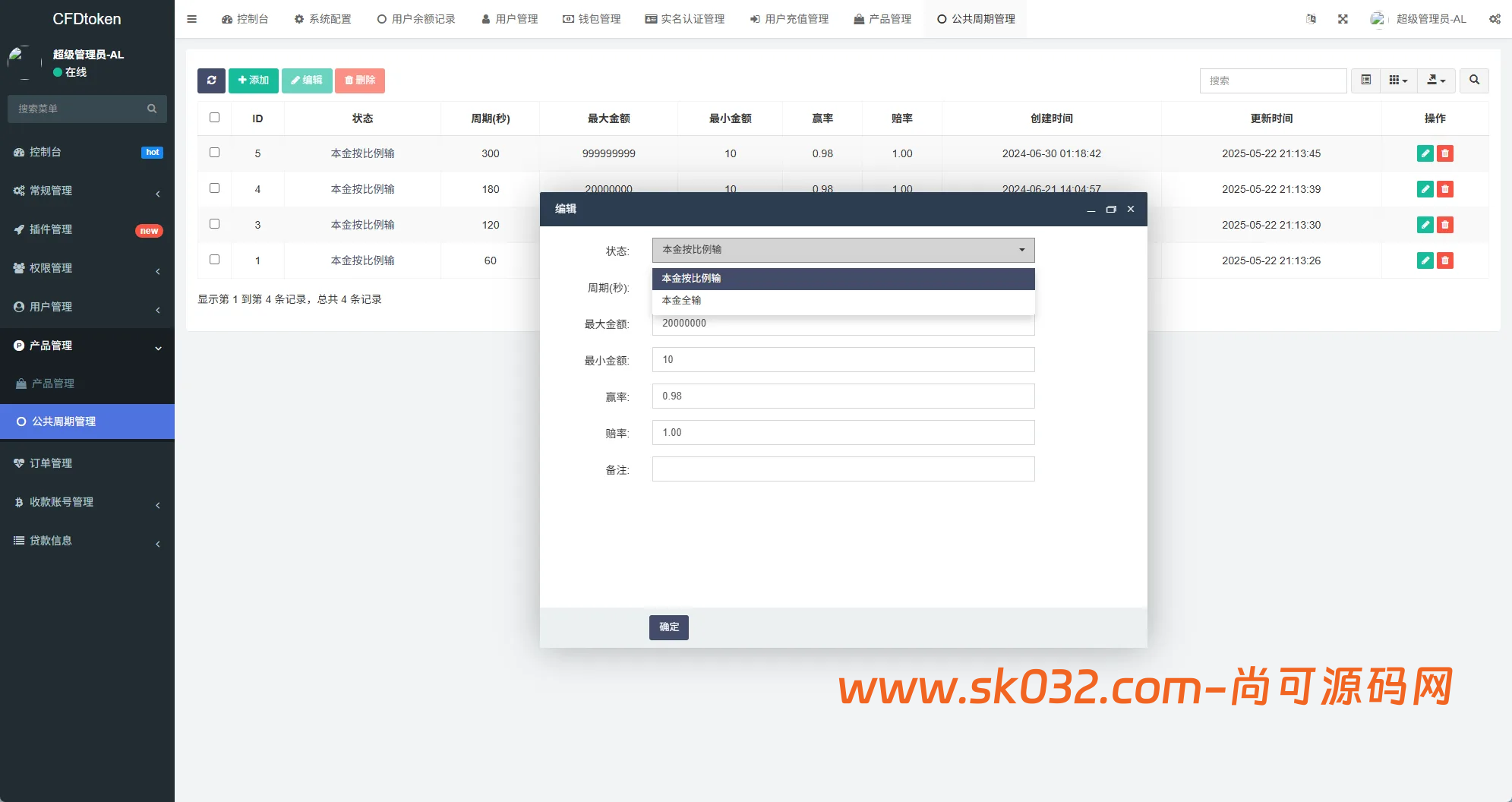Image resolution: width=1512 pixels, height=802 pixels.
Task: Check the checkbox for row ID 1
Action: (x=214, y=260)
